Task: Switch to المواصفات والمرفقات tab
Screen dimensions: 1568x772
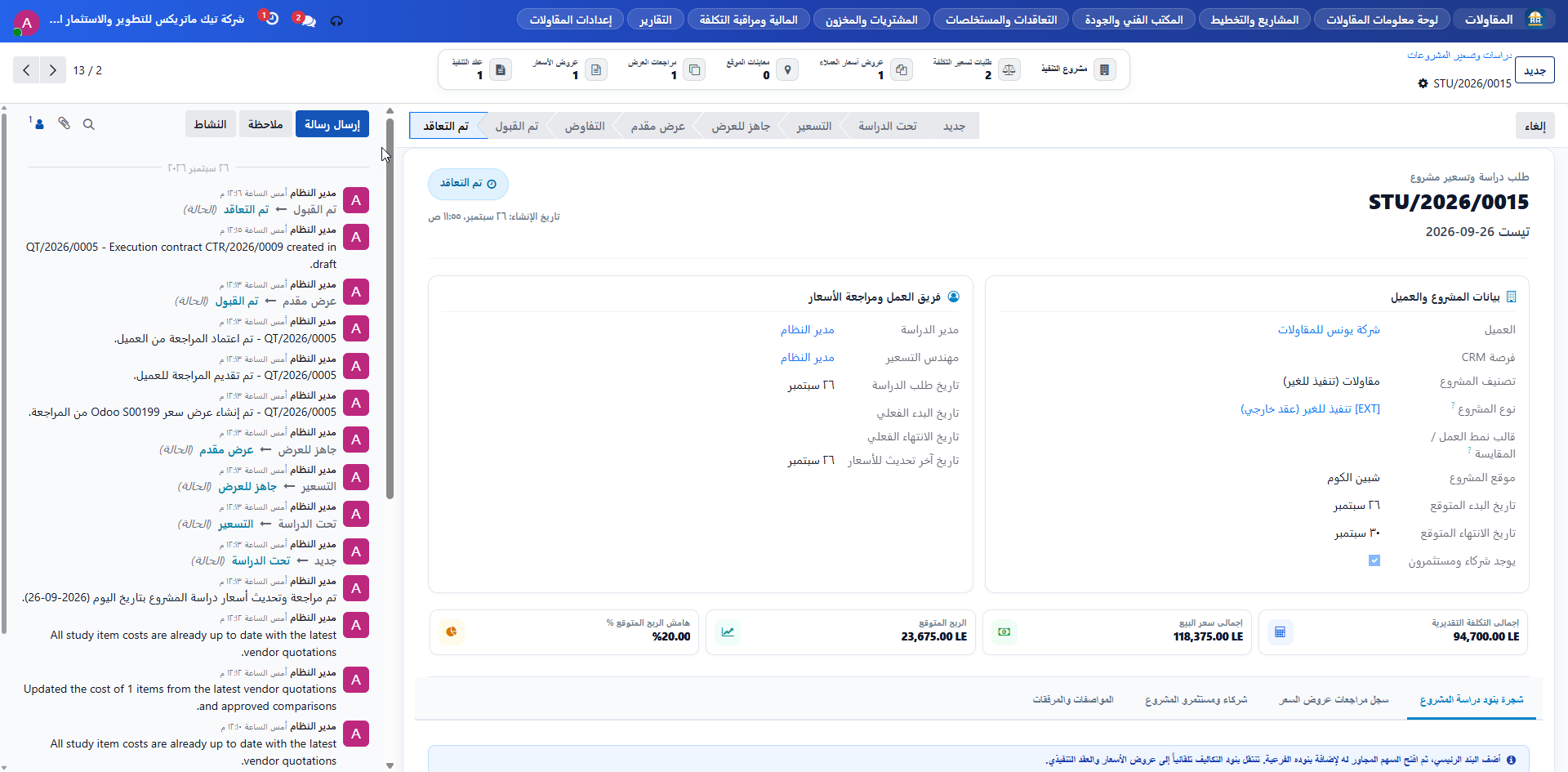Action: [x=1073, y=699]
